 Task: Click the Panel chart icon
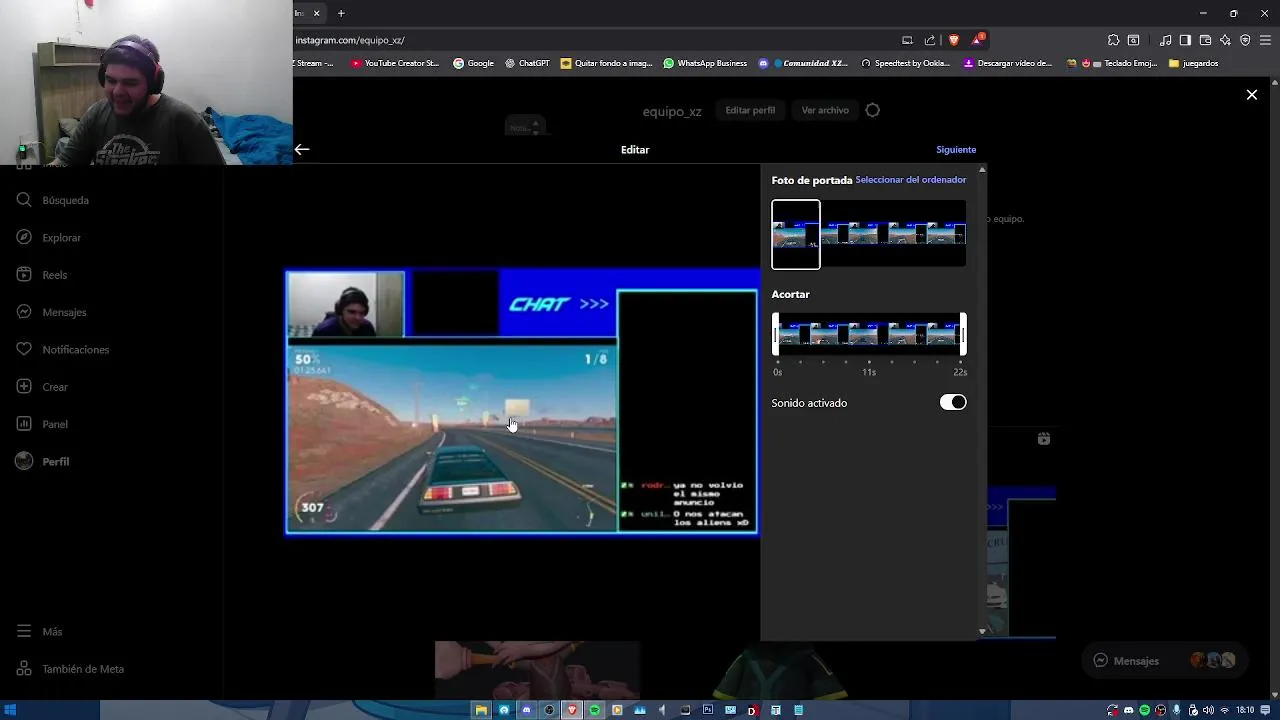(25, 424)
